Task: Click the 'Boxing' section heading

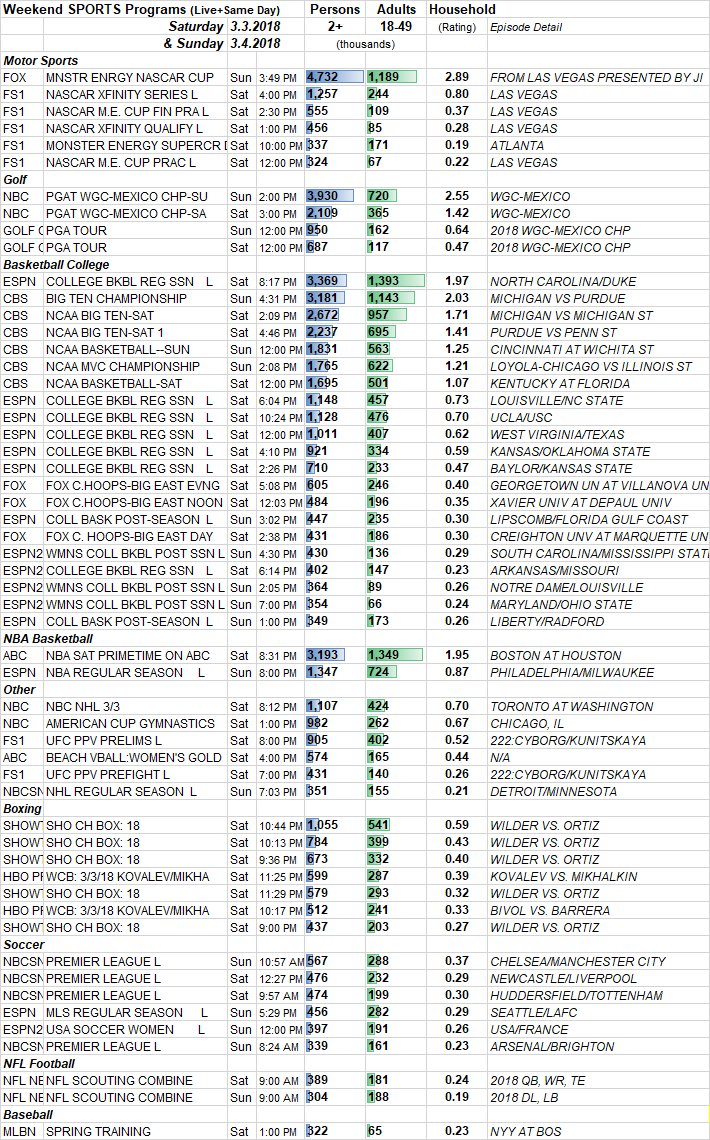Action: (x=23, y=808)
